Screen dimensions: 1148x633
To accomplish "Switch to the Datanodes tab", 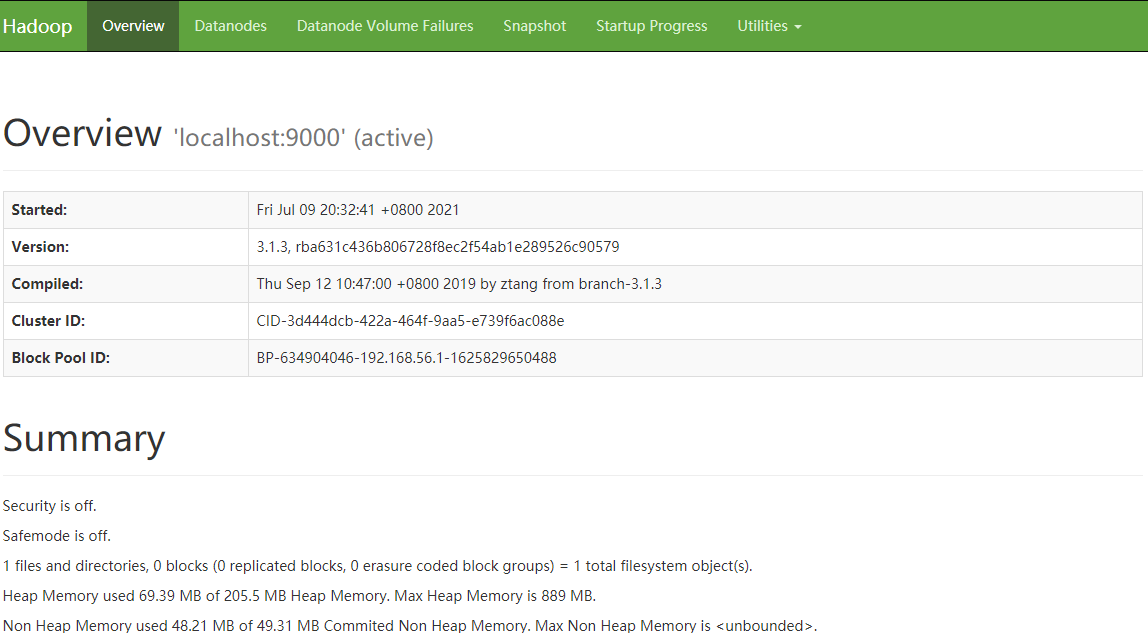I will pyautogui.click(x=231, y=26).
